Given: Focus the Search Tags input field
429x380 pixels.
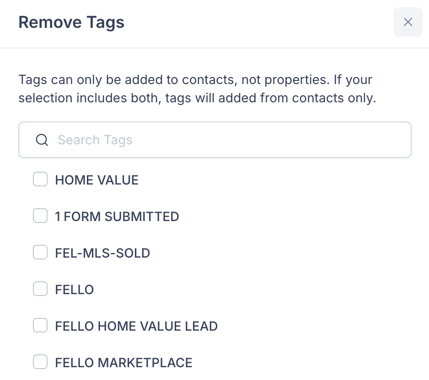Looking at the screenshot, I should point(215,140).
